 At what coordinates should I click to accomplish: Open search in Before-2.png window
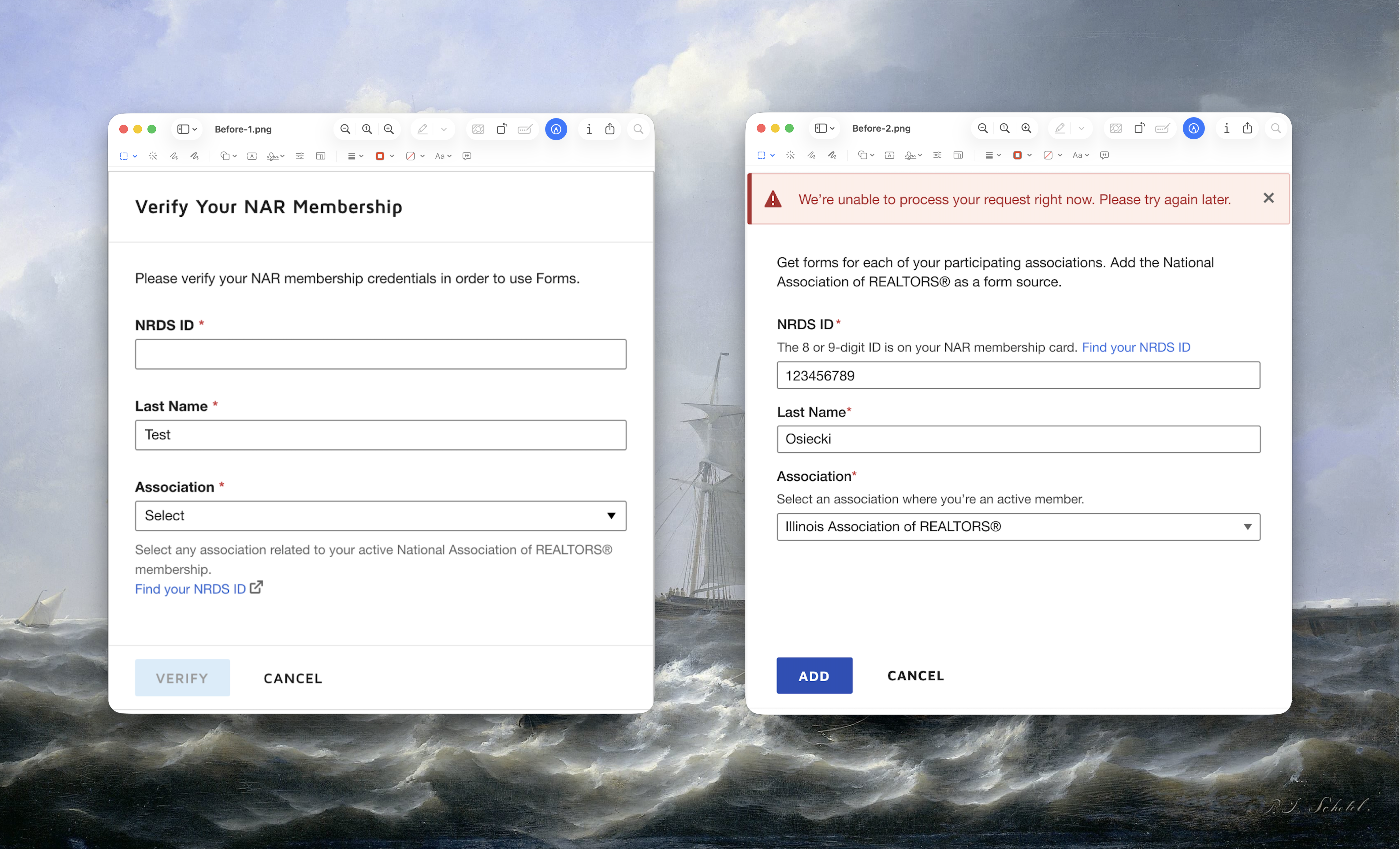click(x=1276, y=129)
